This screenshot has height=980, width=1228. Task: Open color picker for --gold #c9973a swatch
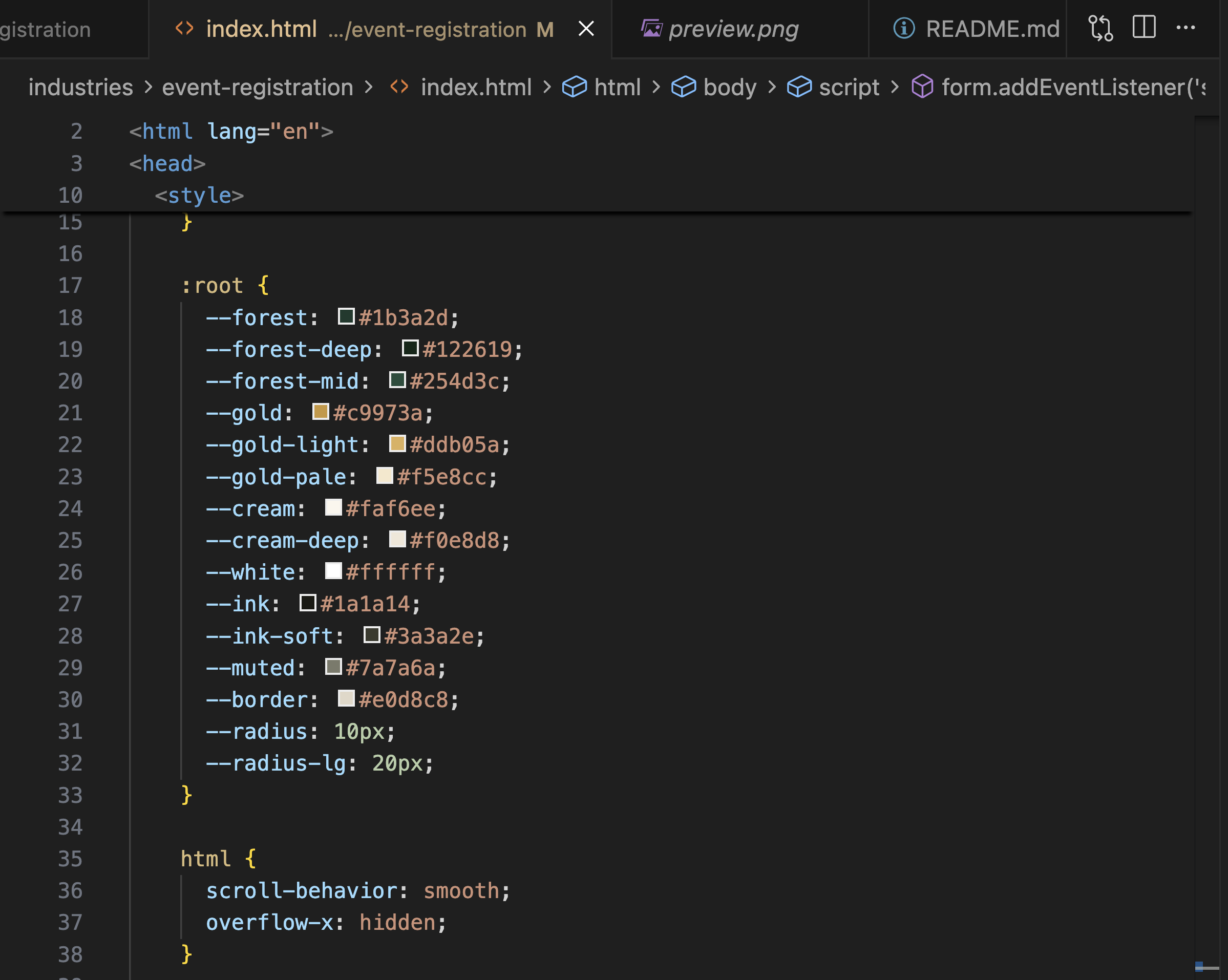click(x=321, y=412)
